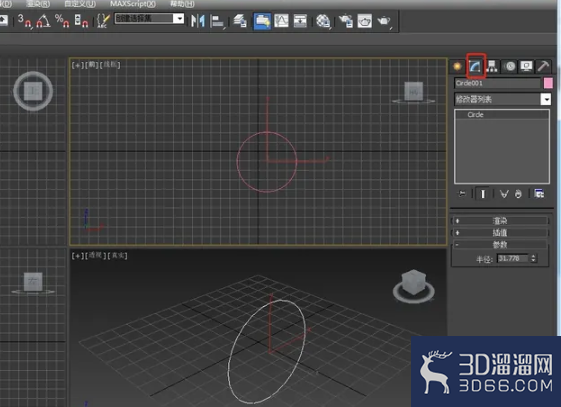Open the Rendered Frame Window icon
Image resolution: width=561 pixels, height=407 pixels.
365,21
